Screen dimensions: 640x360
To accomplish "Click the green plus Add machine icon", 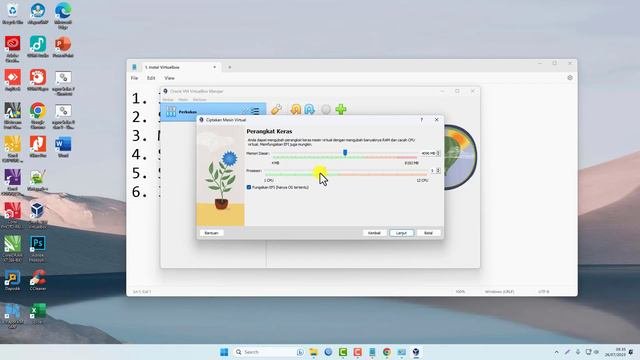I will (341, 109).
